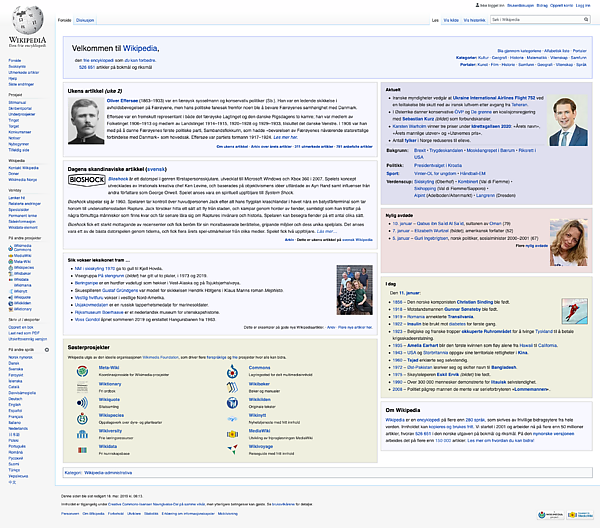Open Siste endringer in sidebar
This screenshot has width=600, height=528.
click(21, 84)
